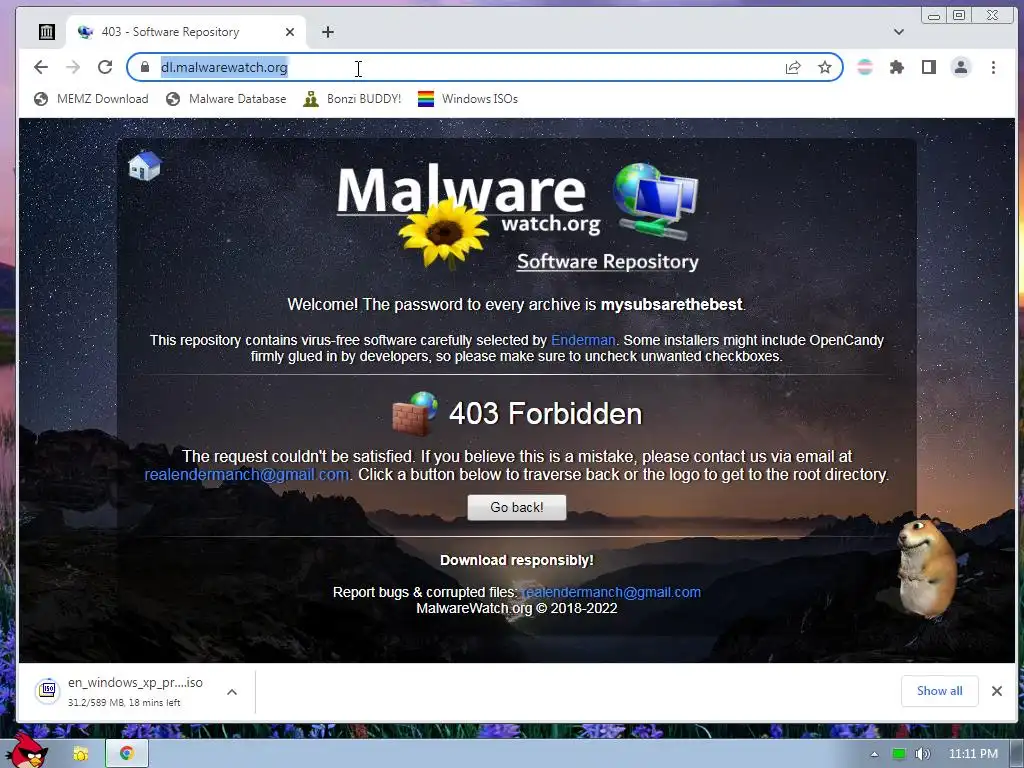Click the blue house home icon
Image resolution: width=1024 pixels, height=768 pixels.
(145, 165)
